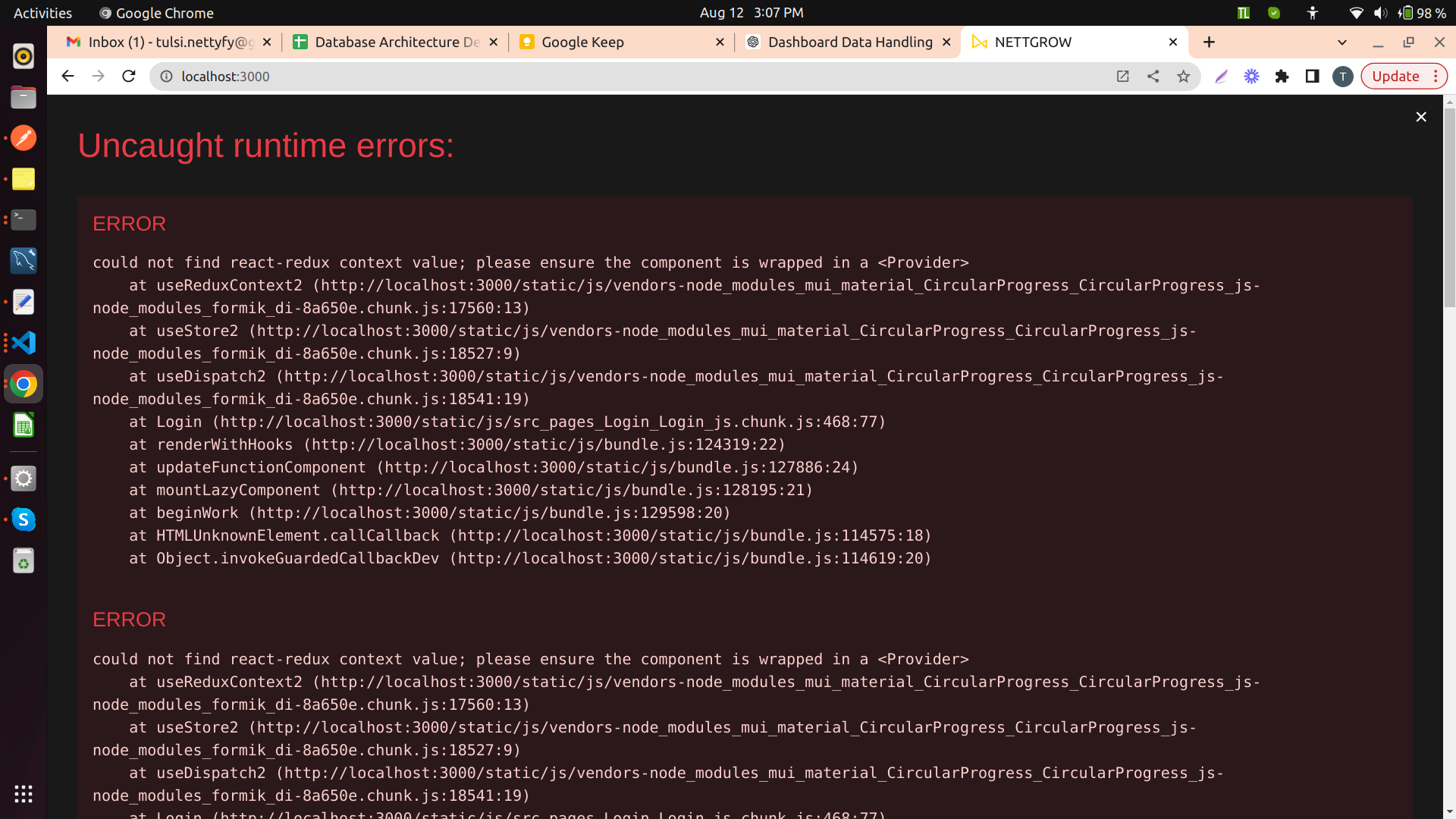The width and height of the screenshot is (1456, 819).
Task: Open Visual Studio Code from dock
Action: pos(24,343)
